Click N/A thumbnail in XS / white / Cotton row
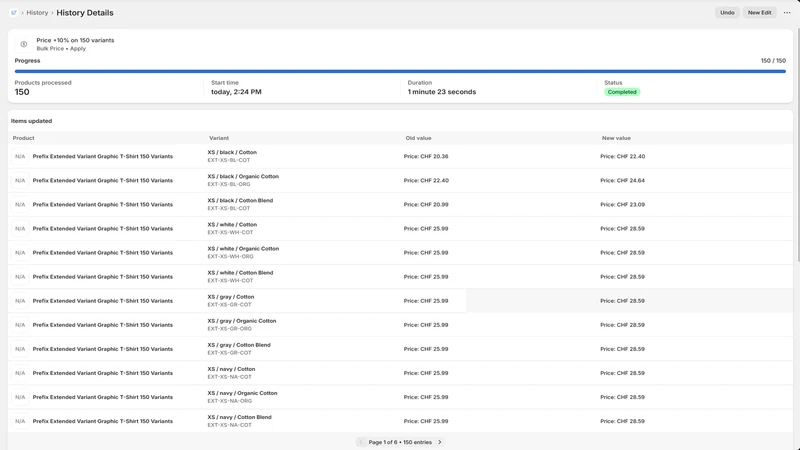Image resolution: width=800 pixels, height=450 pixels. coord(20,229)
